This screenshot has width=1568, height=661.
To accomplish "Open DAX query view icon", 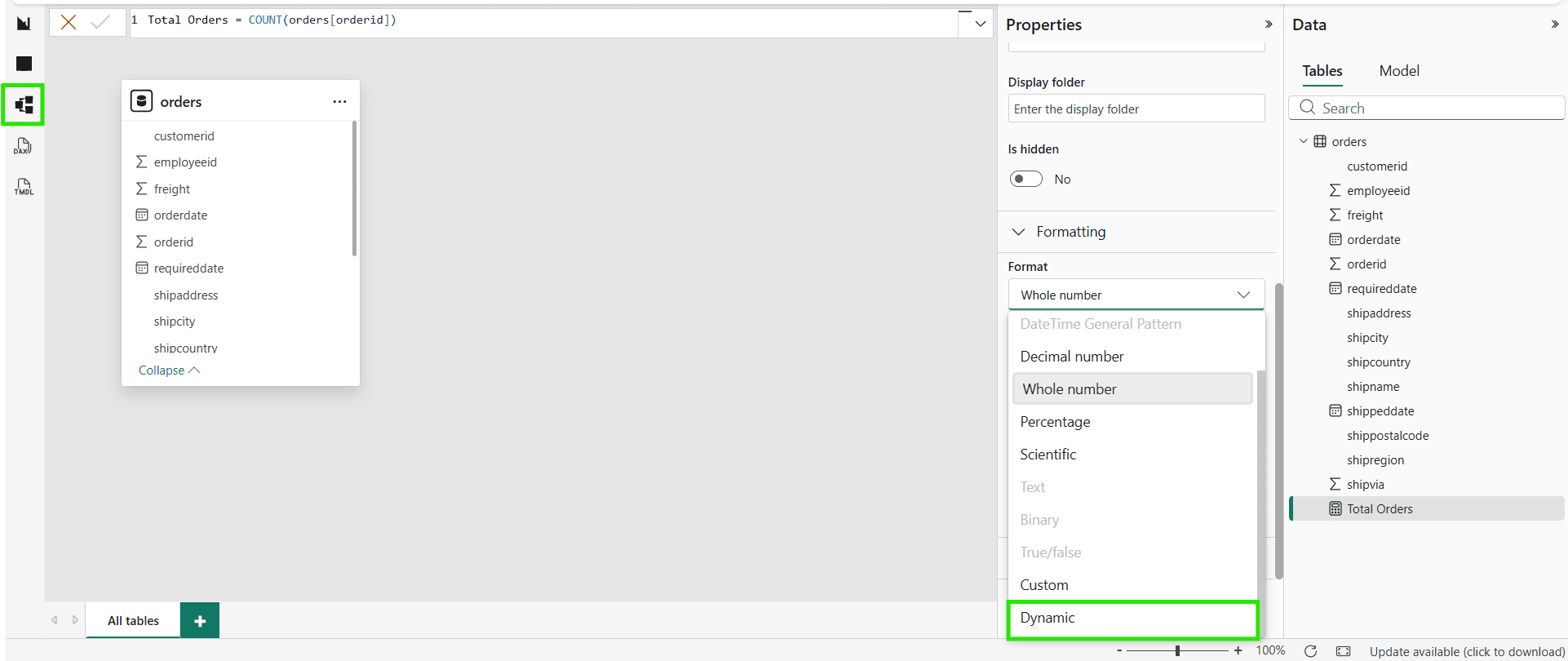I will coord(23,146).
